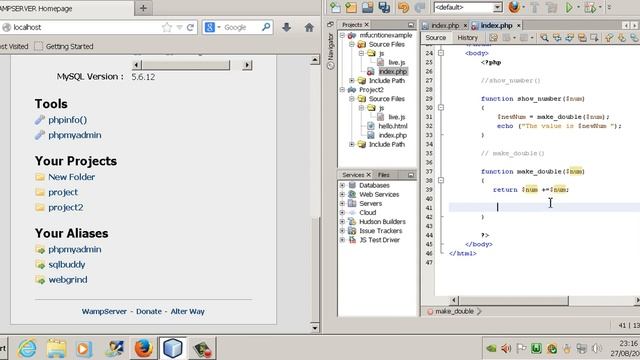Viewport: 640px width, 360px height.
Task: Open the Run Project dropdown arrow
Action: tap(578, 7)
